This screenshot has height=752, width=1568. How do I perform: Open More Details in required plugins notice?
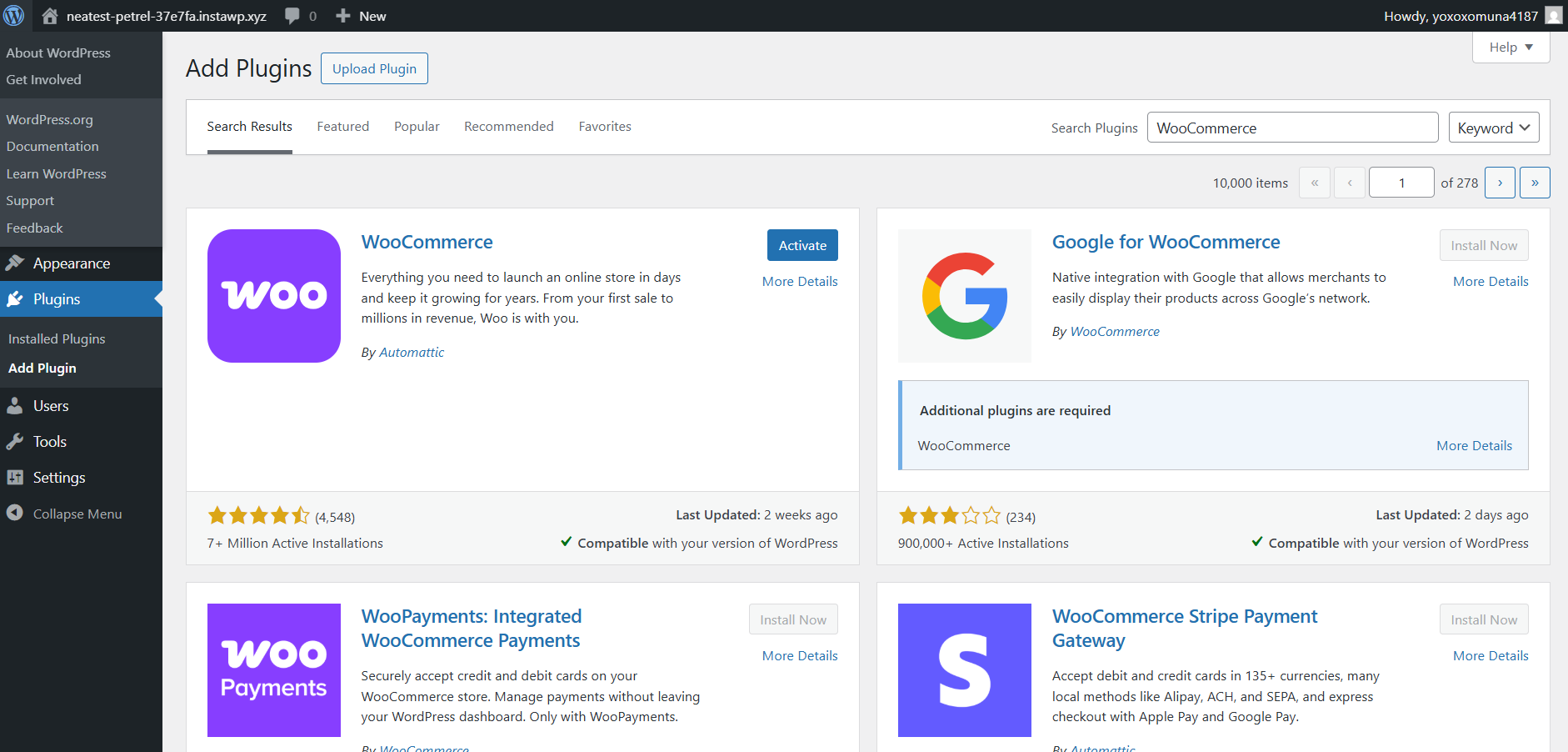coord(1474,446)
